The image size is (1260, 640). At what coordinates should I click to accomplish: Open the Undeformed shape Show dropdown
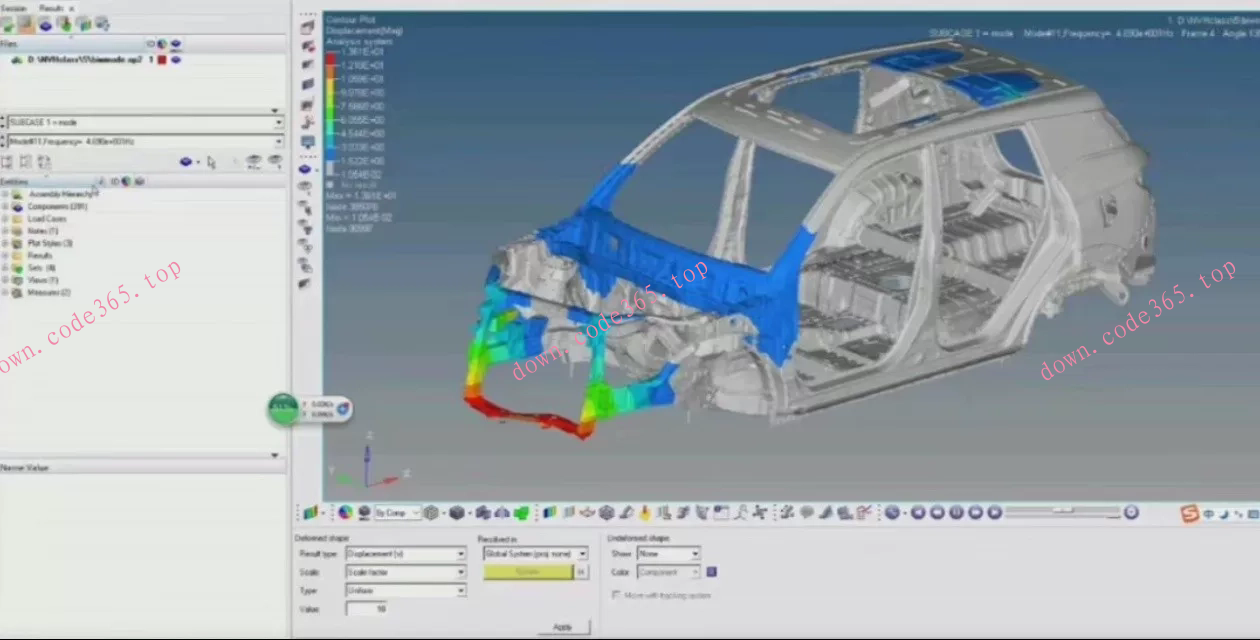pos(694,553)
